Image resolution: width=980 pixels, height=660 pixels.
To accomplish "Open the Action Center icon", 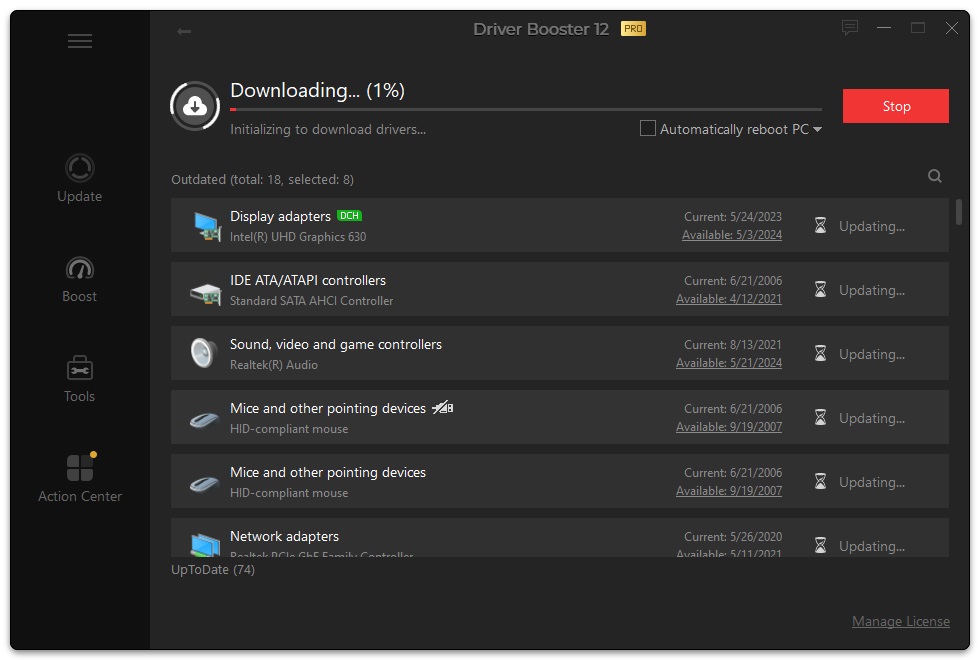I will (x=80, y=468).
